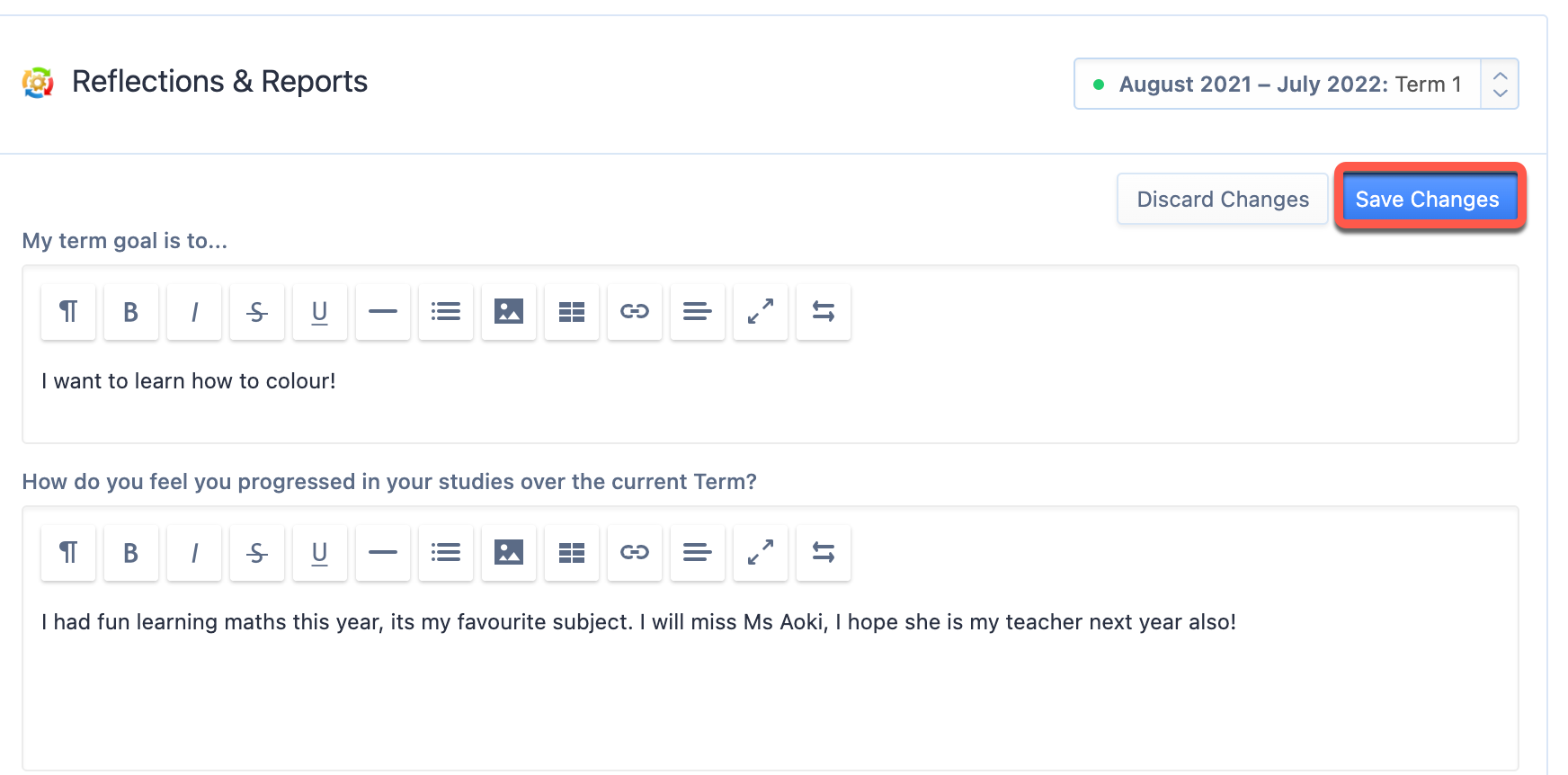Click the term selector up/down chevrons
This screenshot has height=775, width=1568.
click(x=1500, y=84)
